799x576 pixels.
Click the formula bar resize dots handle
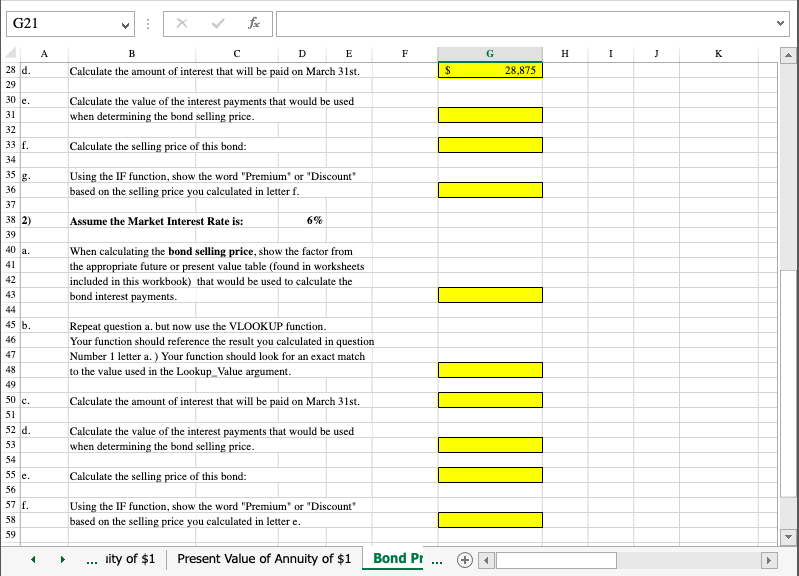click(x=148, y=24)
